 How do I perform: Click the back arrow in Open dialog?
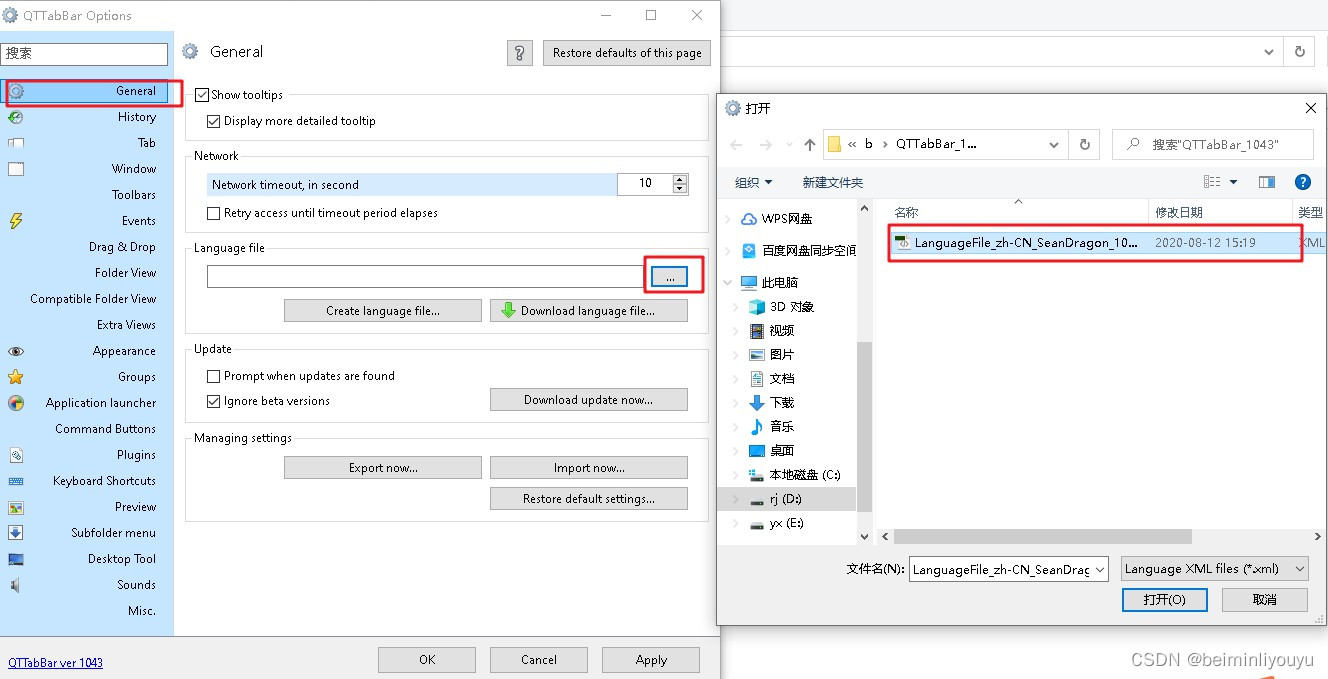(x=737, y=145)
